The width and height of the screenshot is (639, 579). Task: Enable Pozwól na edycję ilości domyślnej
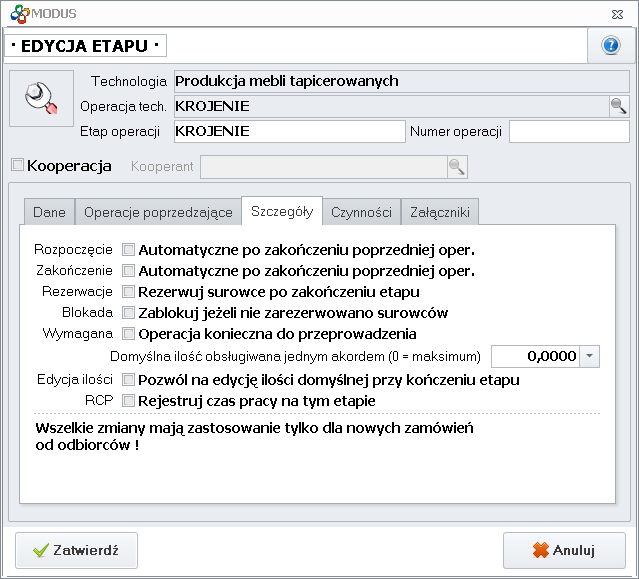pyautogui.click(x=128, y=380)
